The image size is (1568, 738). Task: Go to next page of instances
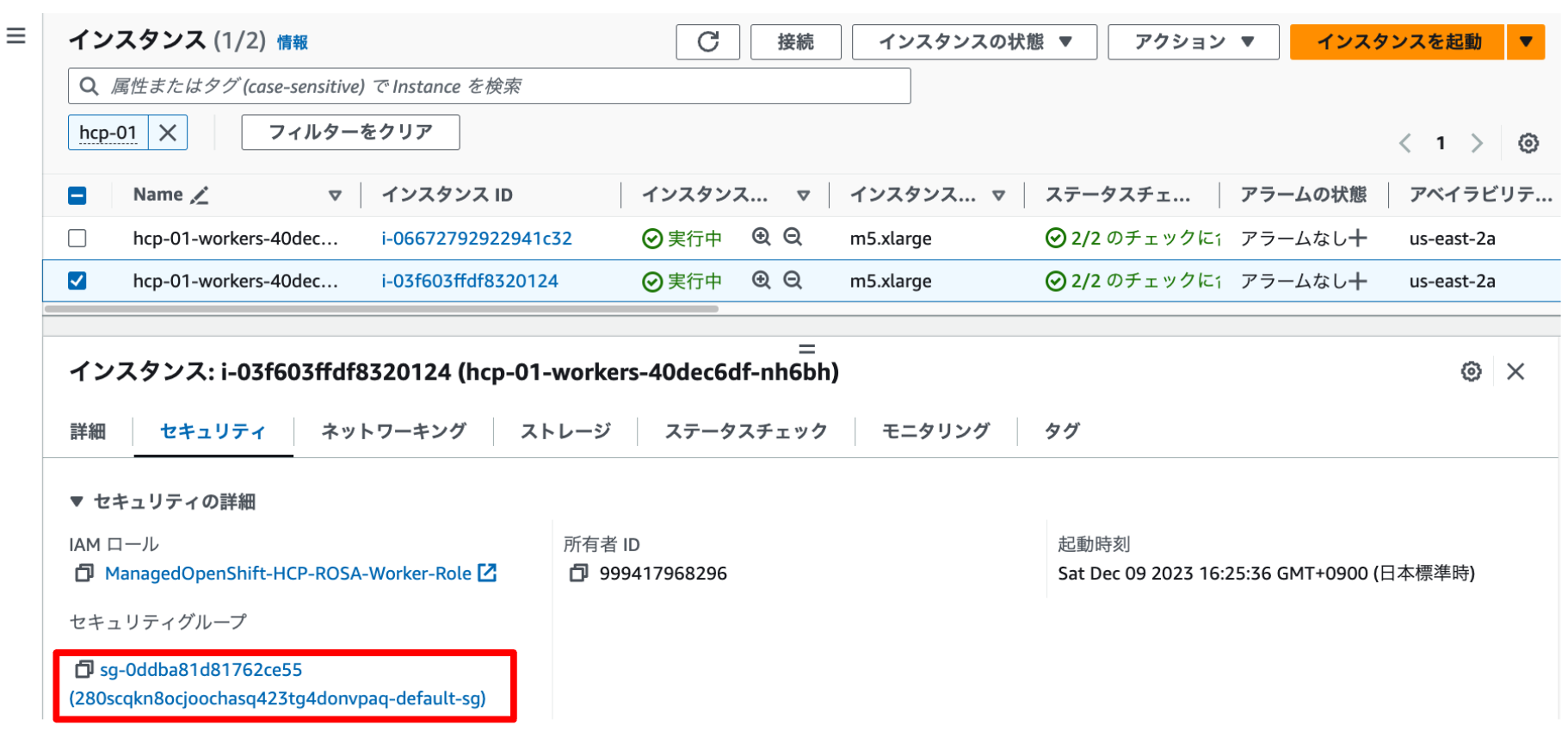tap(1477, 143)
